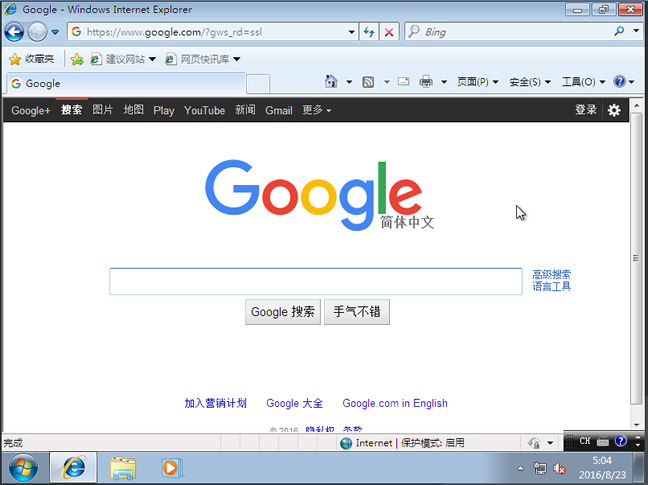Open the 收藏夹 favorites star button
Screen dimensions: 648x485
[x=32, y=59]
